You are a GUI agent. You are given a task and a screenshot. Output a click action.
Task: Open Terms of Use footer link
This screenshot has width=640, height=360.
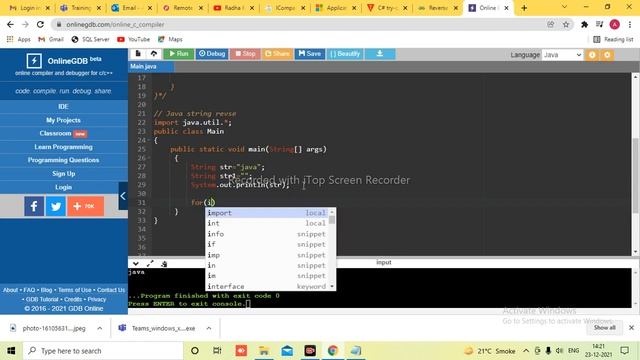[x=75, y=290]
